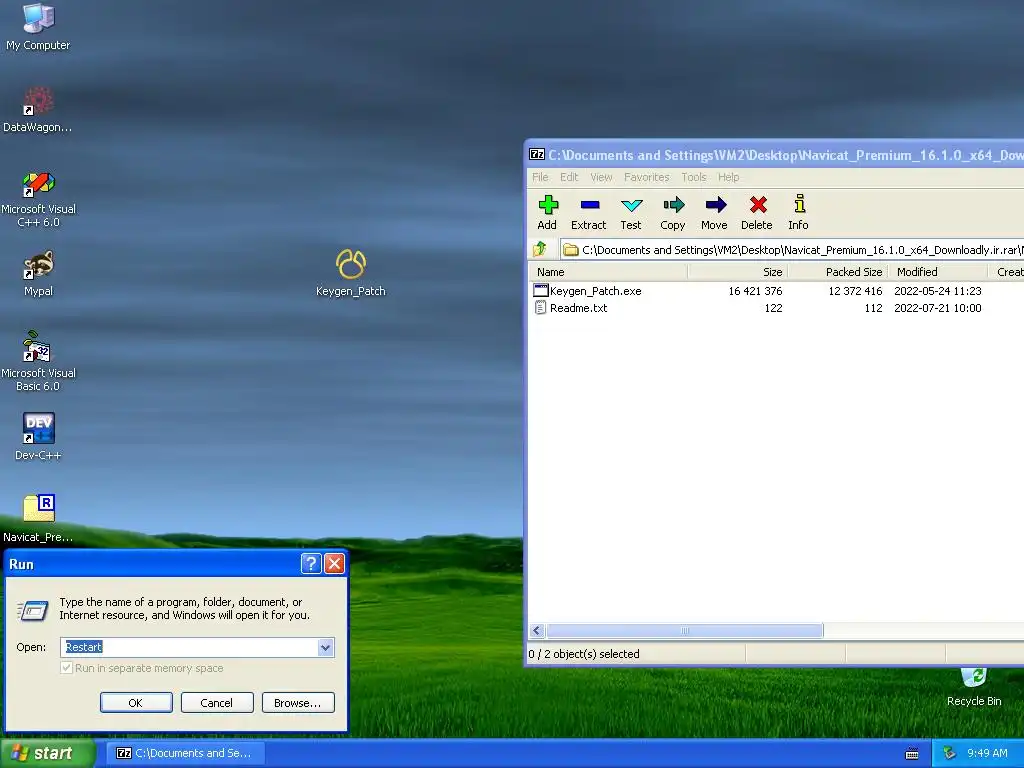This screenshot has width=1024, height=768.
Task: Open the Start menu
Action: [46, 753]
